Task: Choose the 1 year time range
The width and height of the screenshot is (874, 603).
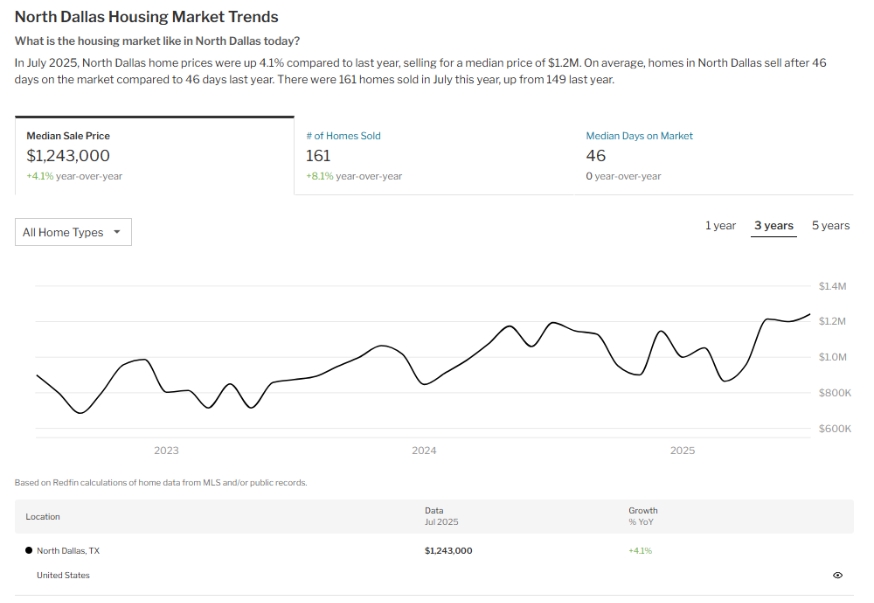Action: pos(720,226)
